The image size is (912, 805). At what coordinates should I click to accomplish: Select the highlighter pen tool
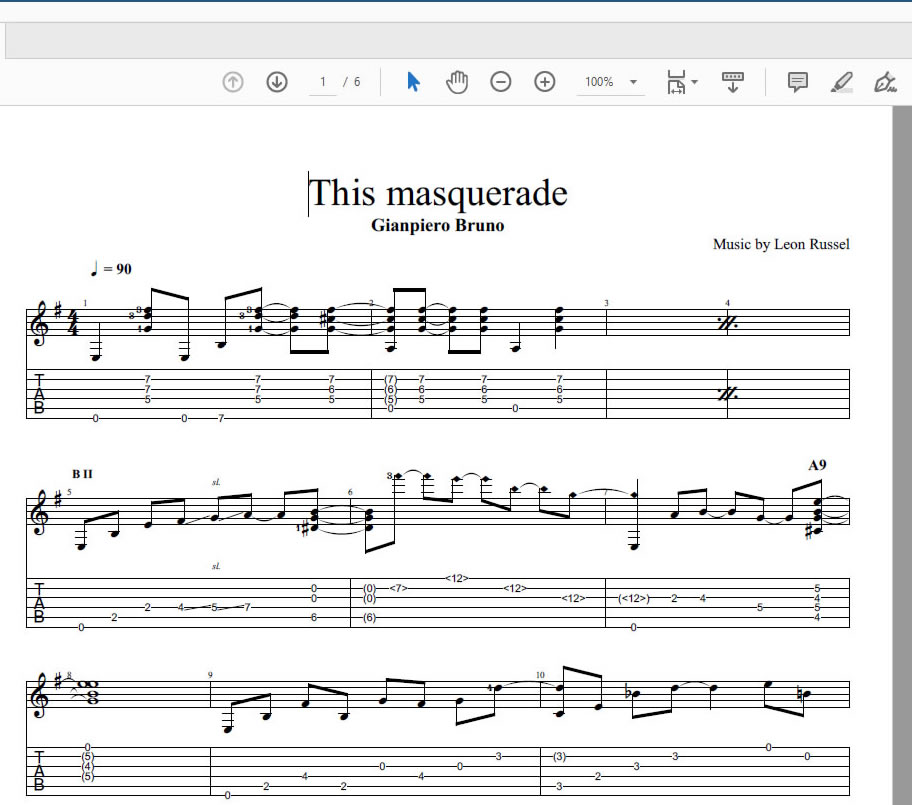[842, 82]
